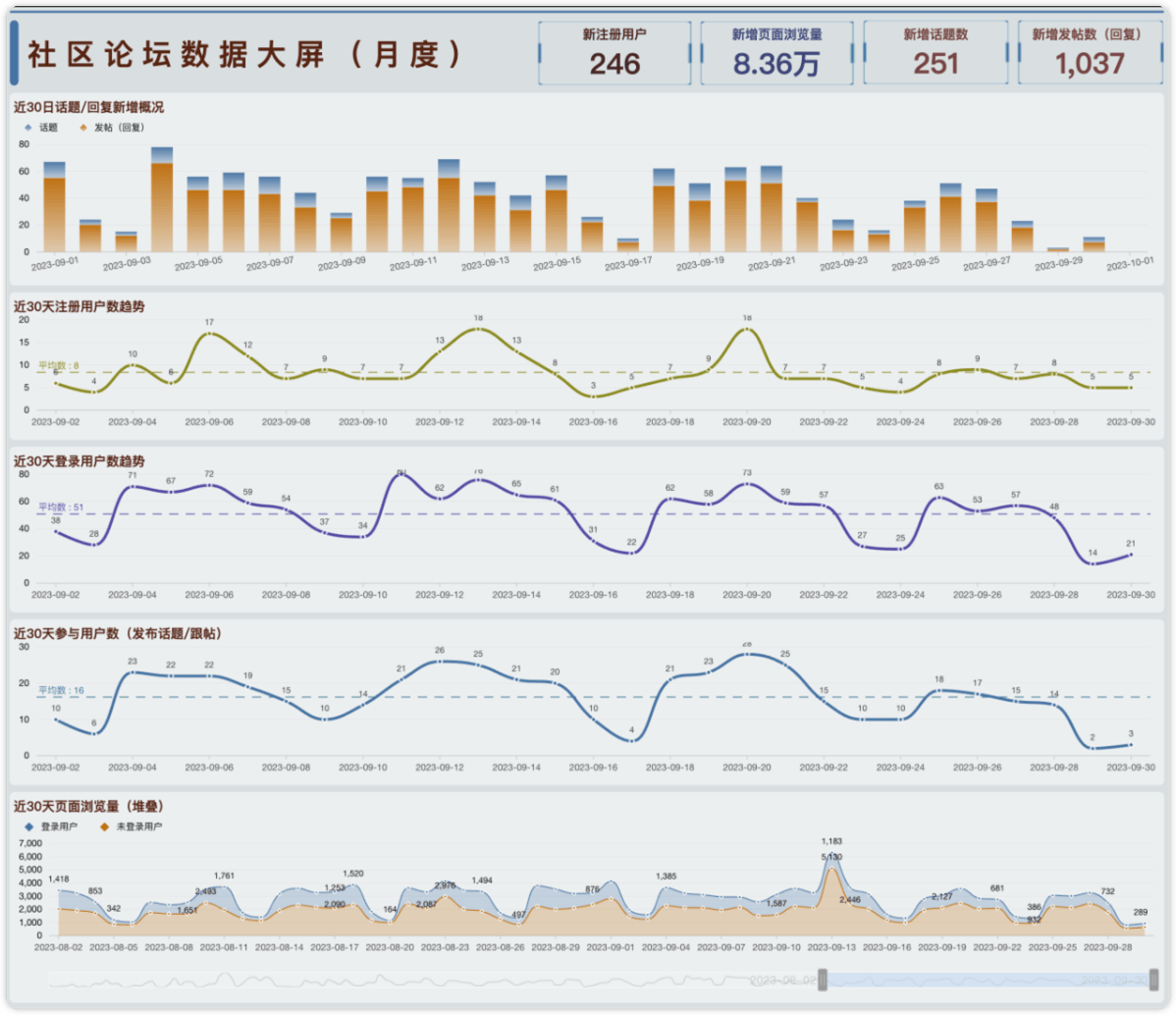Click the selected range of zoom slider
This screenshot has height=1015, width=1176.
click(x=988, y=980)
